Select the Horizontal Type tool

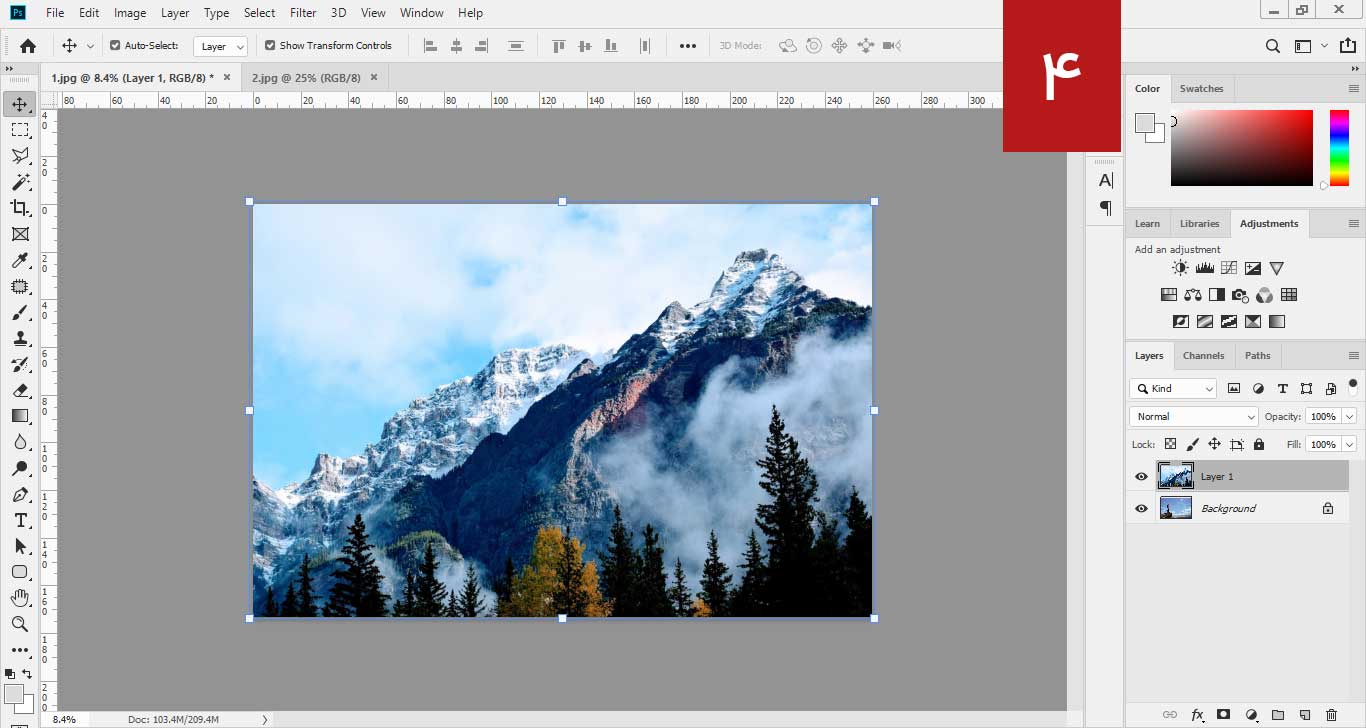19,520
